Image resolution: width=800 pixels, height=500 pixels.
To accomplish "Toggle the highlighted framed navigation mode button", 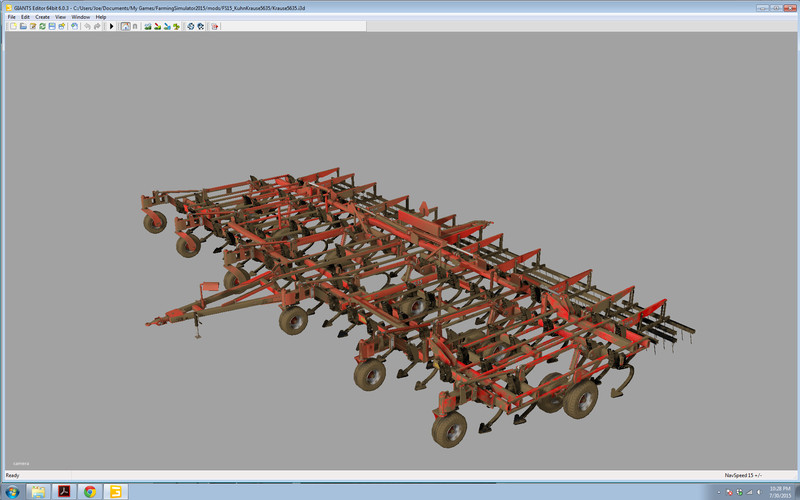I will point(125,26).
